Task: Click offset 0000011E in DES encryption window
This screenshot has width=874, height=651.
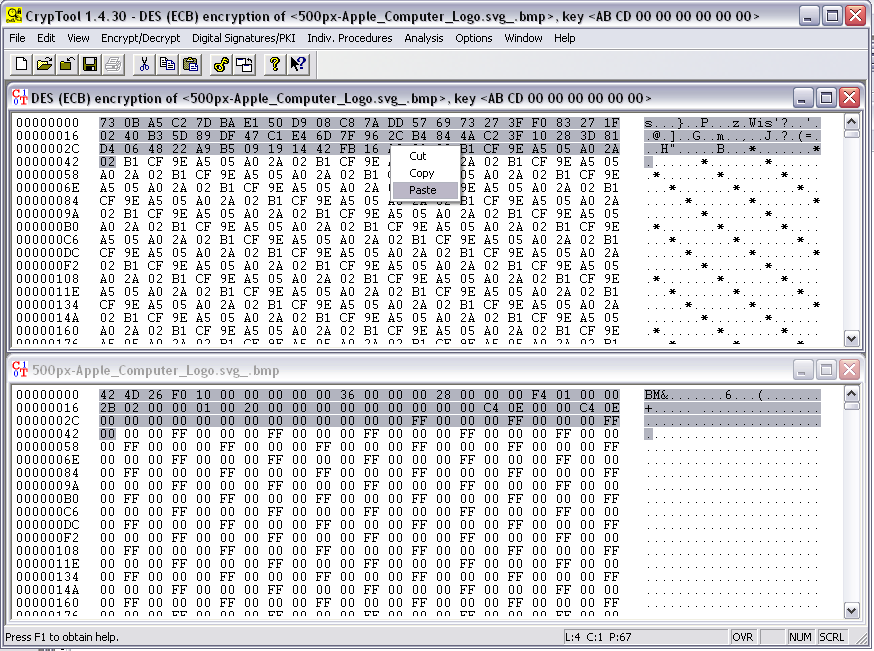Action: point(47,292)
